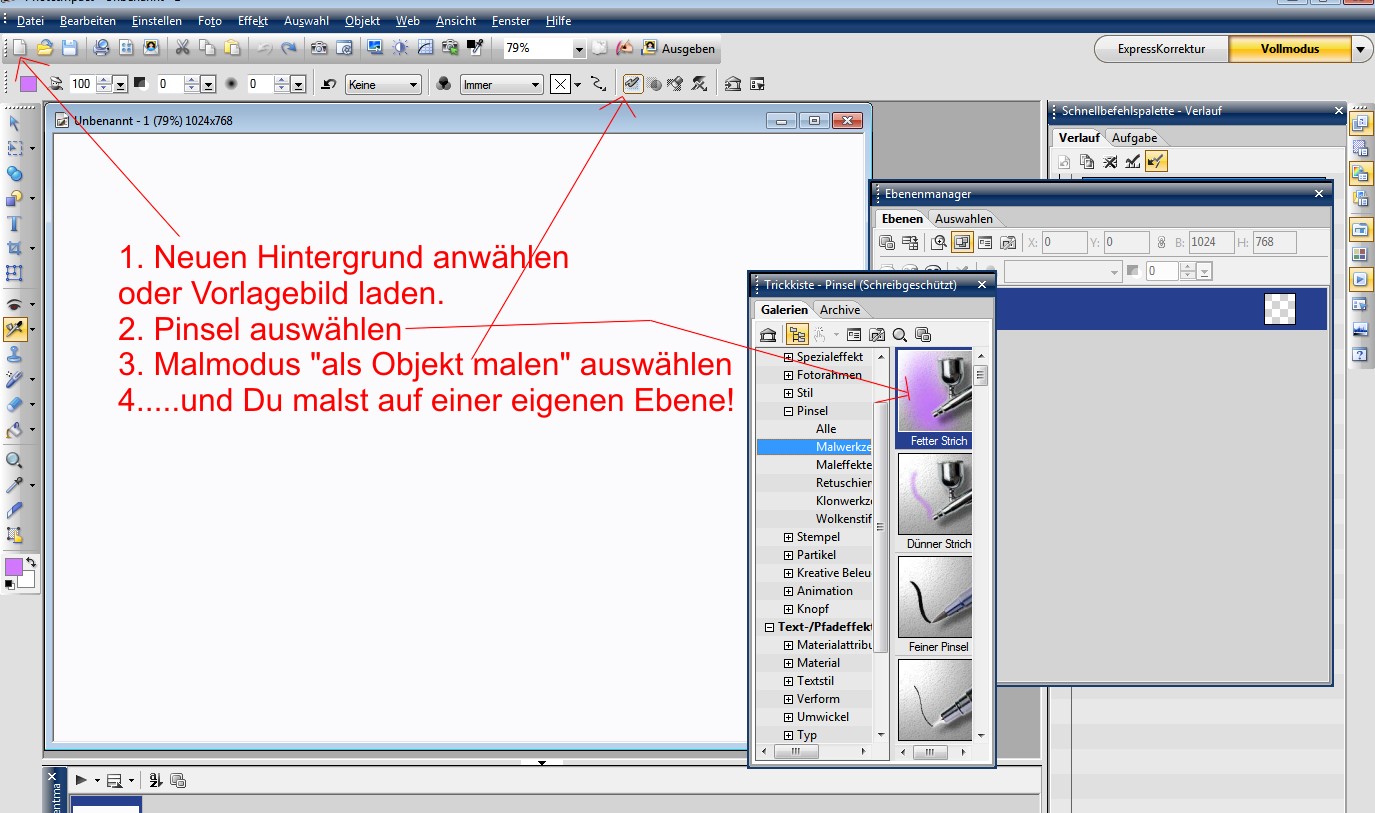
Task: Select the Crop tool
Action: [14, 248]
